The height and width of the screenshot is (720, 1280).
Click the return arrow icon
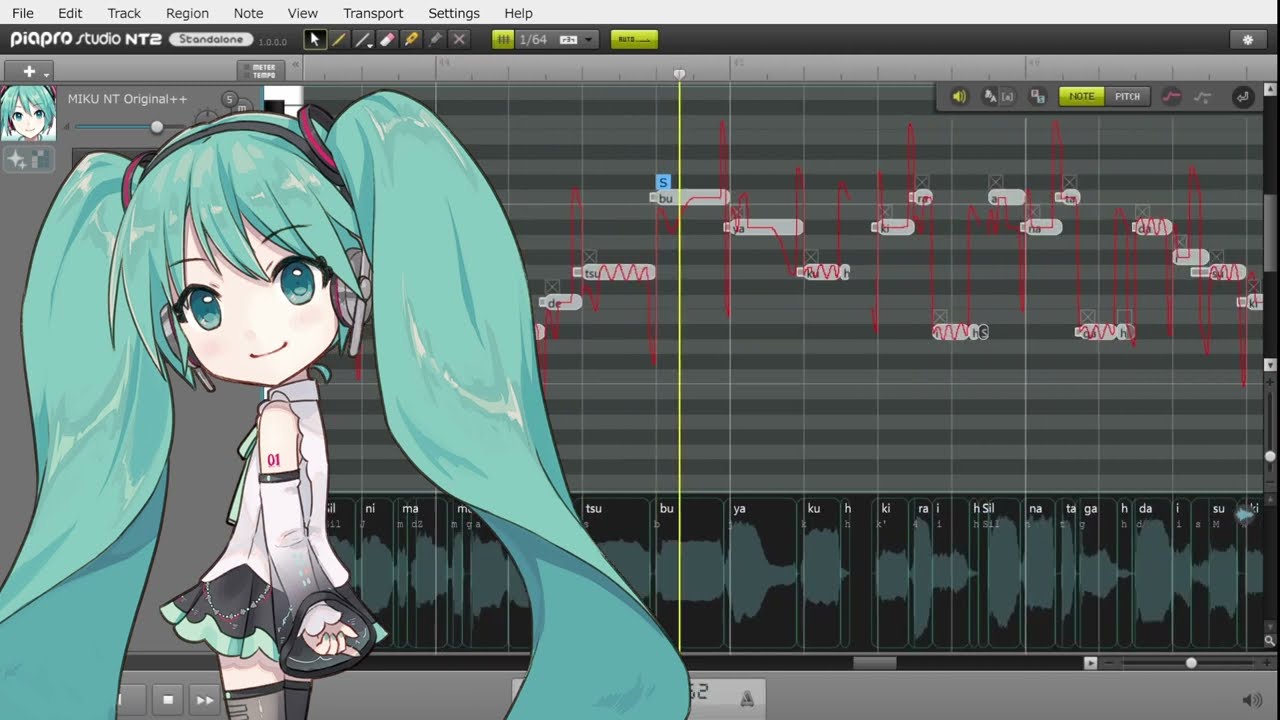pyautogui.click(x=1242, y=97)
